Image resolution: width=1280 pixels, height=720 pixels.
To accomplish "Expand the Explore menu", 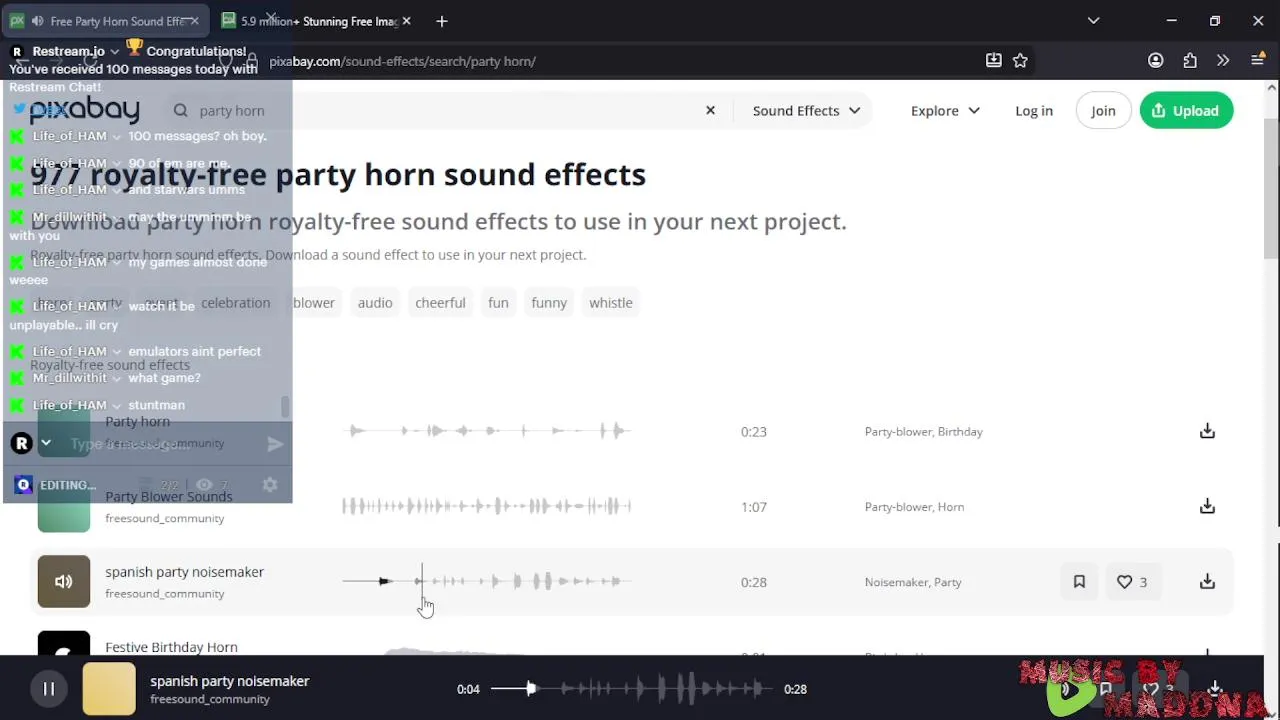I will click(x=945, y=110).
